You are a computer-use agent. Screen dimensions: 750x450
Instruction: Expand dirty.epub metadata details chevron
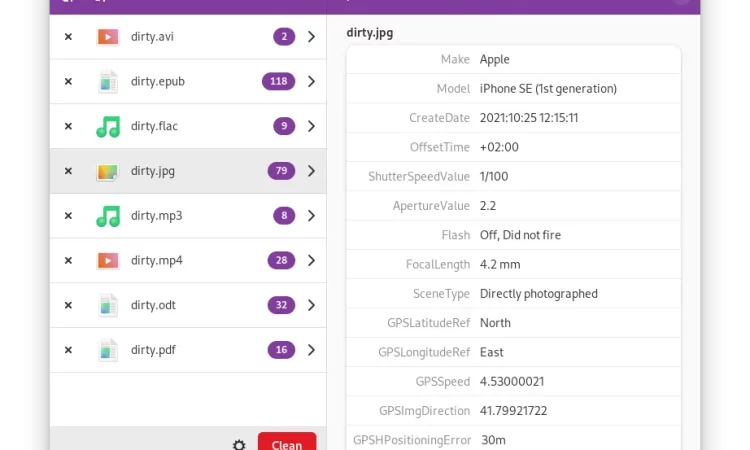point(311,81)
